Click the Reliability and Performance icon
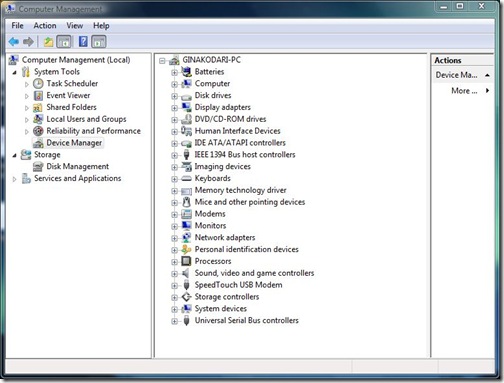This screenshot has width=504, height=383. pyautogui.click(x=38, y=131)
